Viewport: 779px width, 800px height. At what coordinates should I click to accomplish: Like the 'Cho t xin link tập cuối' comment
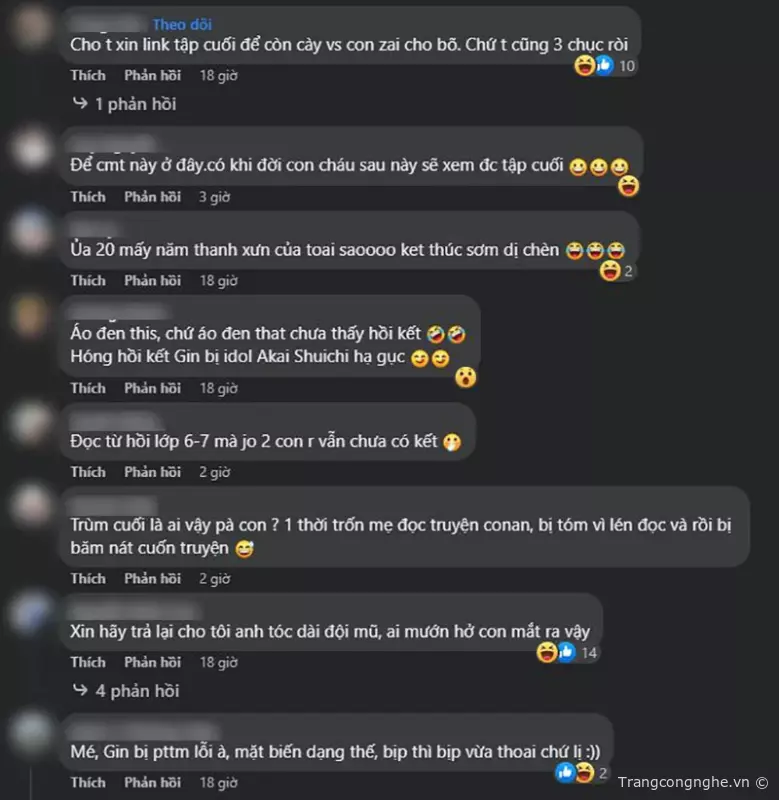point(88,76)
